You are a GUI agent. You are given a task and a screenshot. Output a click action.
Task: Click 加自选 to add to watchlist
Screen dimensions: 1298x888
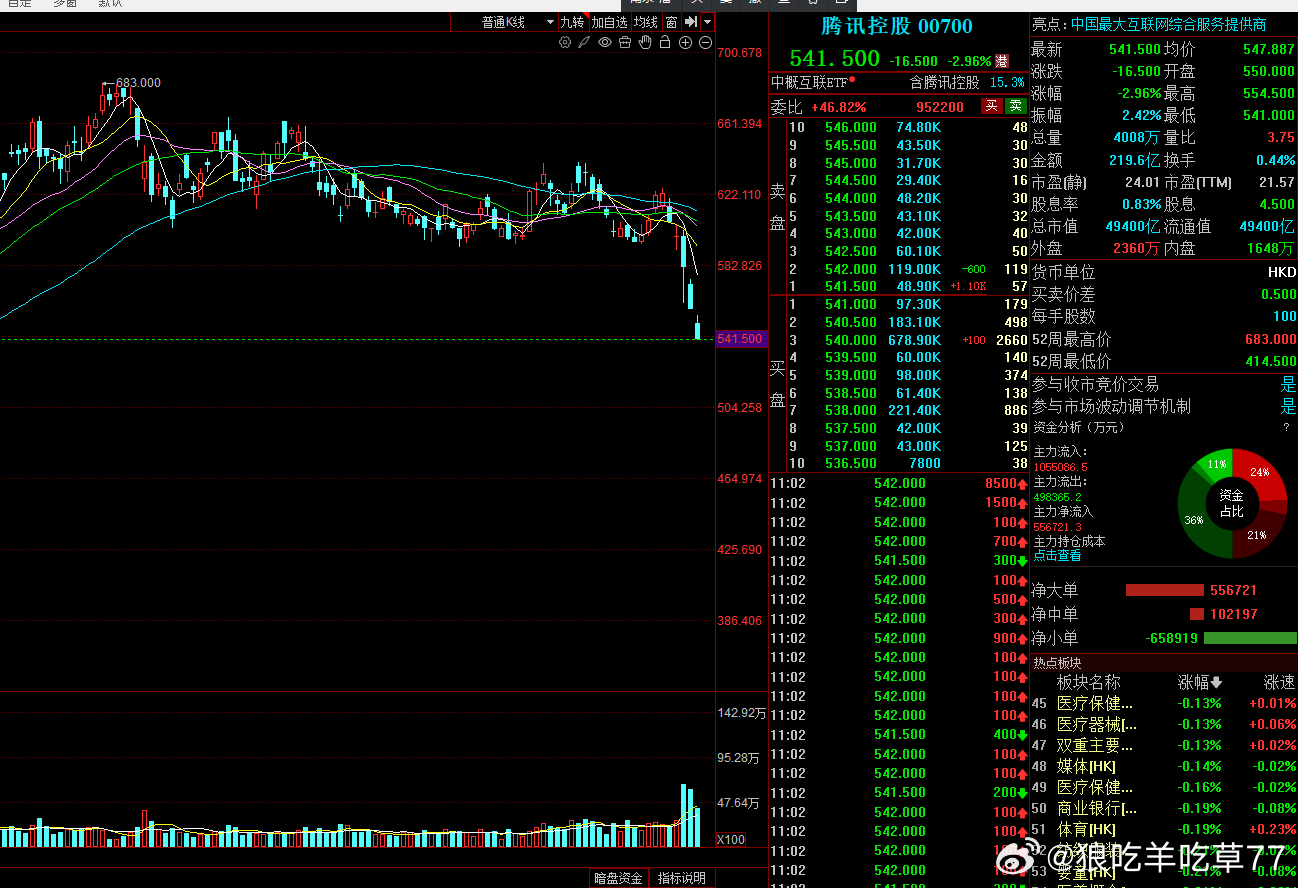(x=609, y=22)
